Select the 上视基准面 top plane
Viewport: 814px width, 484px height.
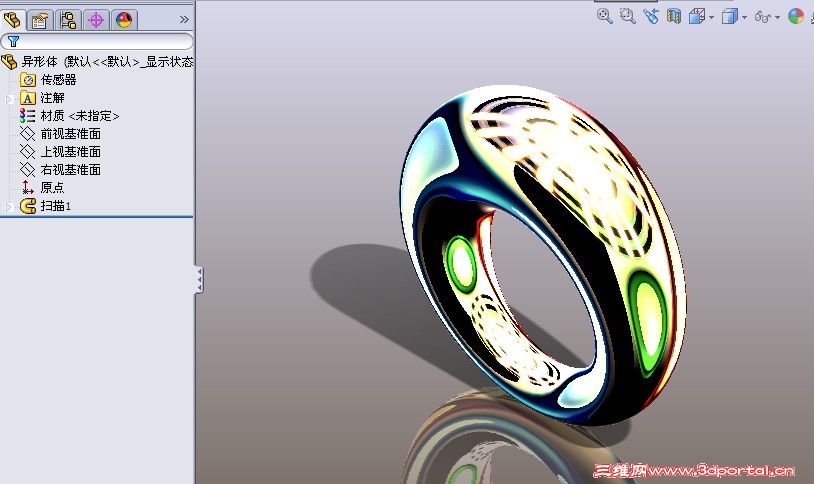[x=60, y=152]
